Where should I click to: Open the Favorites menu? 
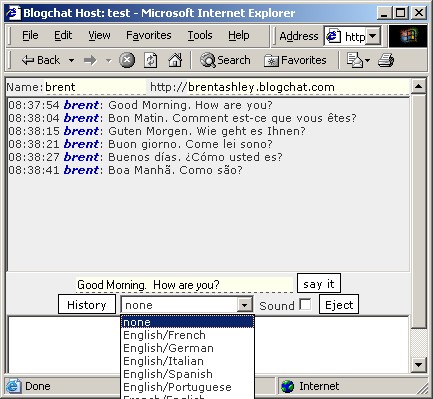point(149,35)
